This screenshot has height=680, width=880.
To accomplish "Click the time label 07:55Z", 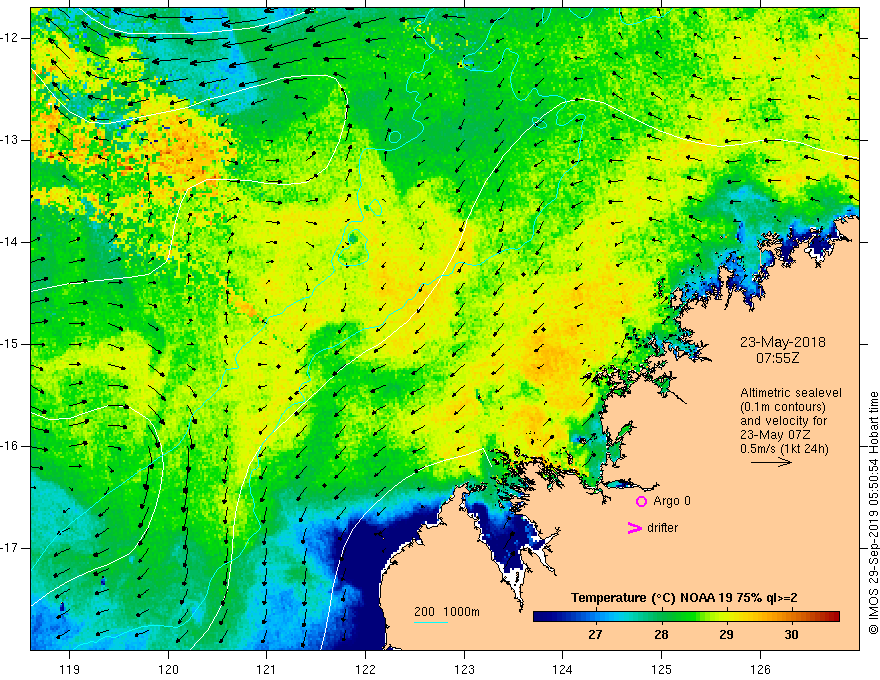I will (778, 357).
